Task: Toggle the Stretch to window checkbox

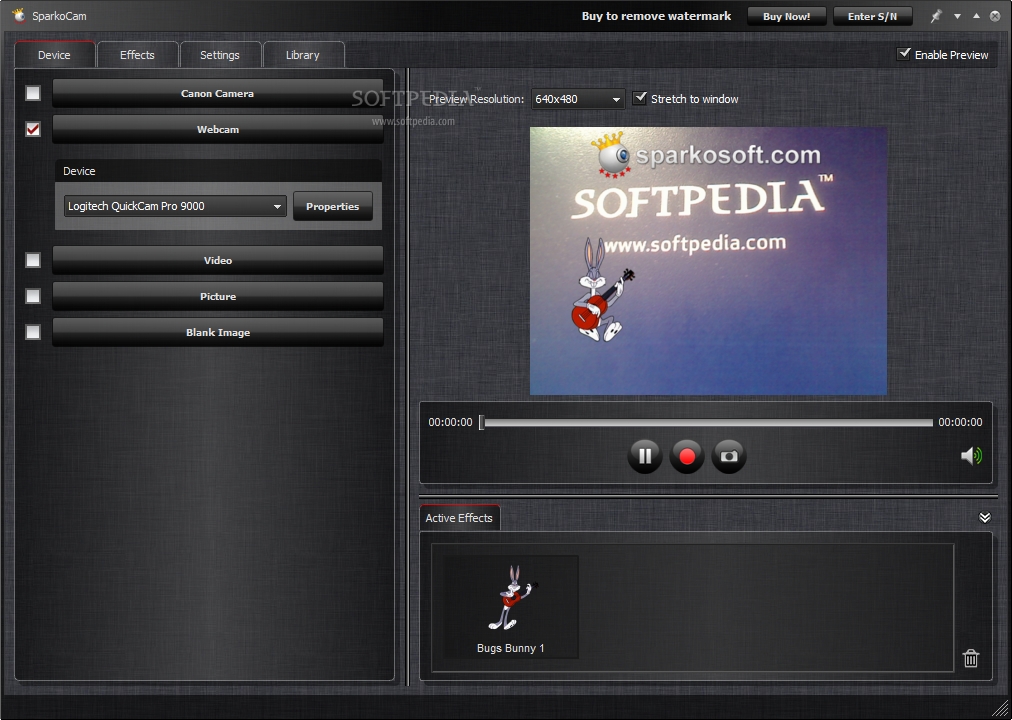Action: (640, 98)
